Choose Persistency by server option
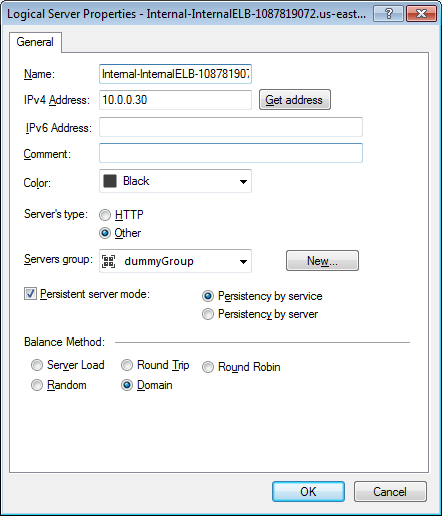The height and width of the screenshot is (516, 442). [x=208, y=314]
